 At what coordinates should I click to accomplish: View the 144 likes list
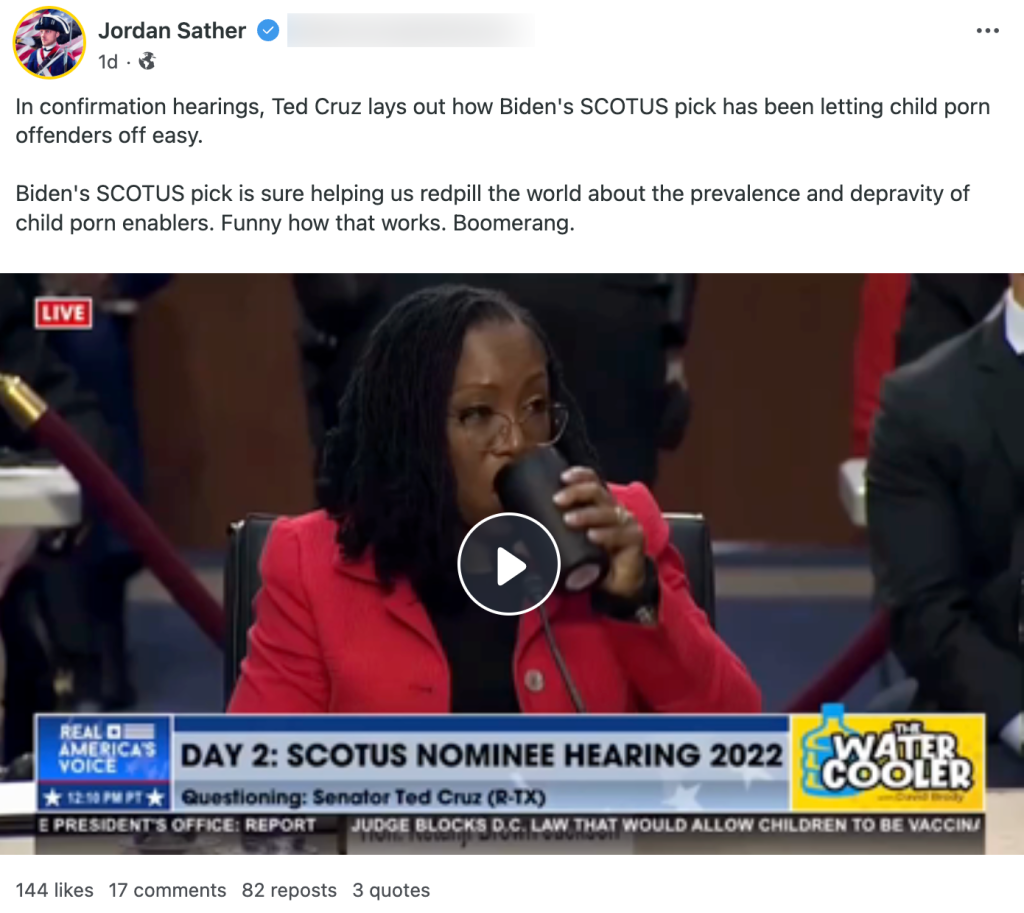click(x=54, y=890)
